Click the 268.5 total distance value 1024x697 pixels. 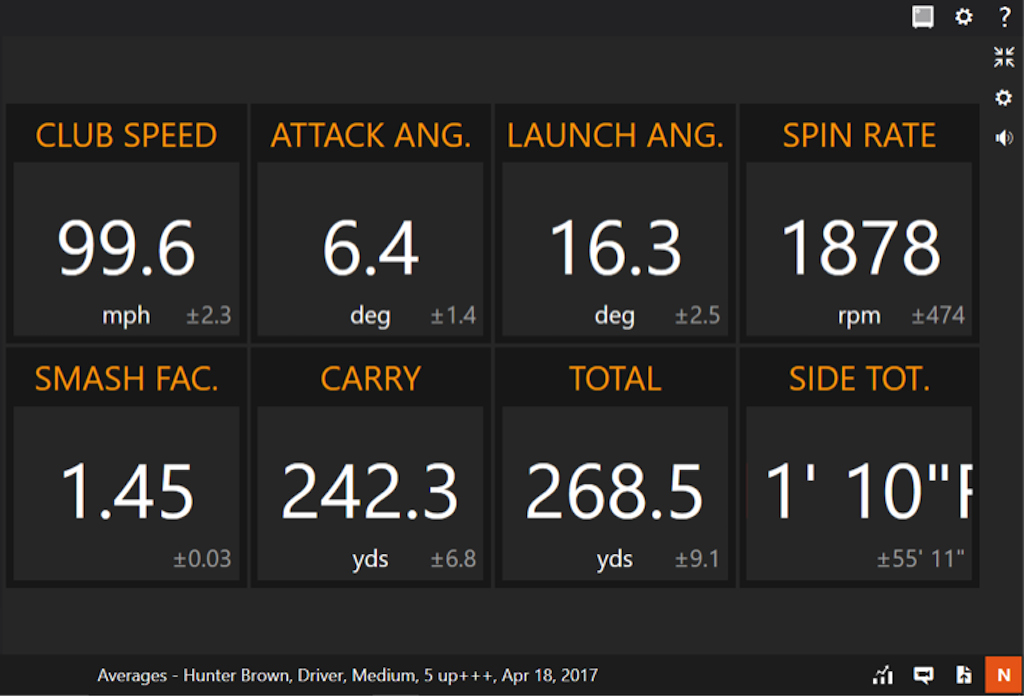[x=615, y=491]
